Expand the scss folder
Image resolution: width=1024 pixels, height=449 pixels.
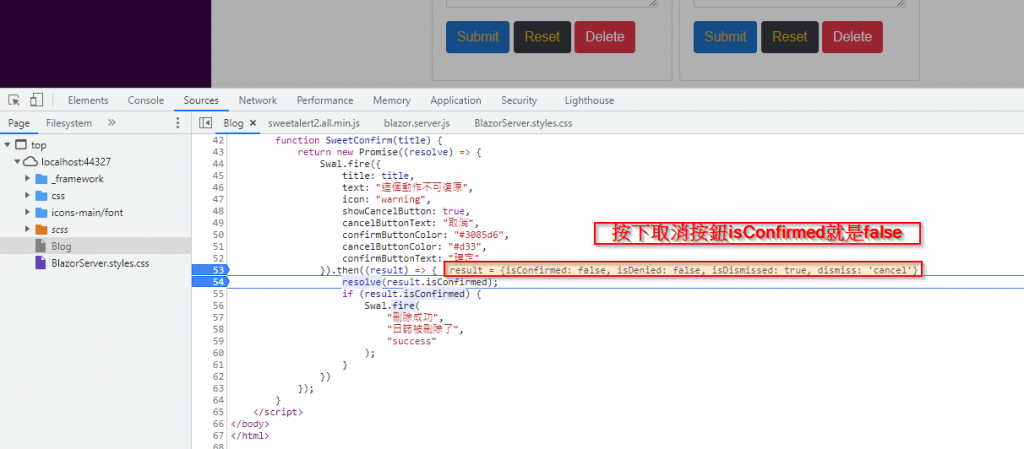[x=28, y=230]
